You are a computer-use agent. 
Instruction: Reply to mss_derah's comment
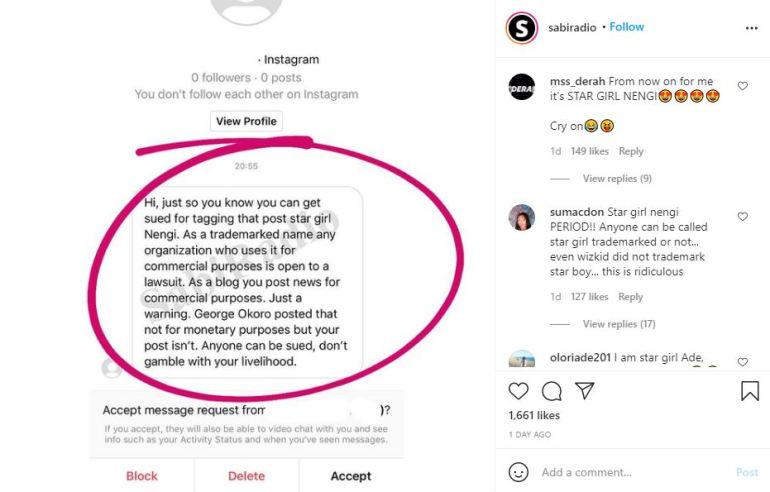point(630,152)
